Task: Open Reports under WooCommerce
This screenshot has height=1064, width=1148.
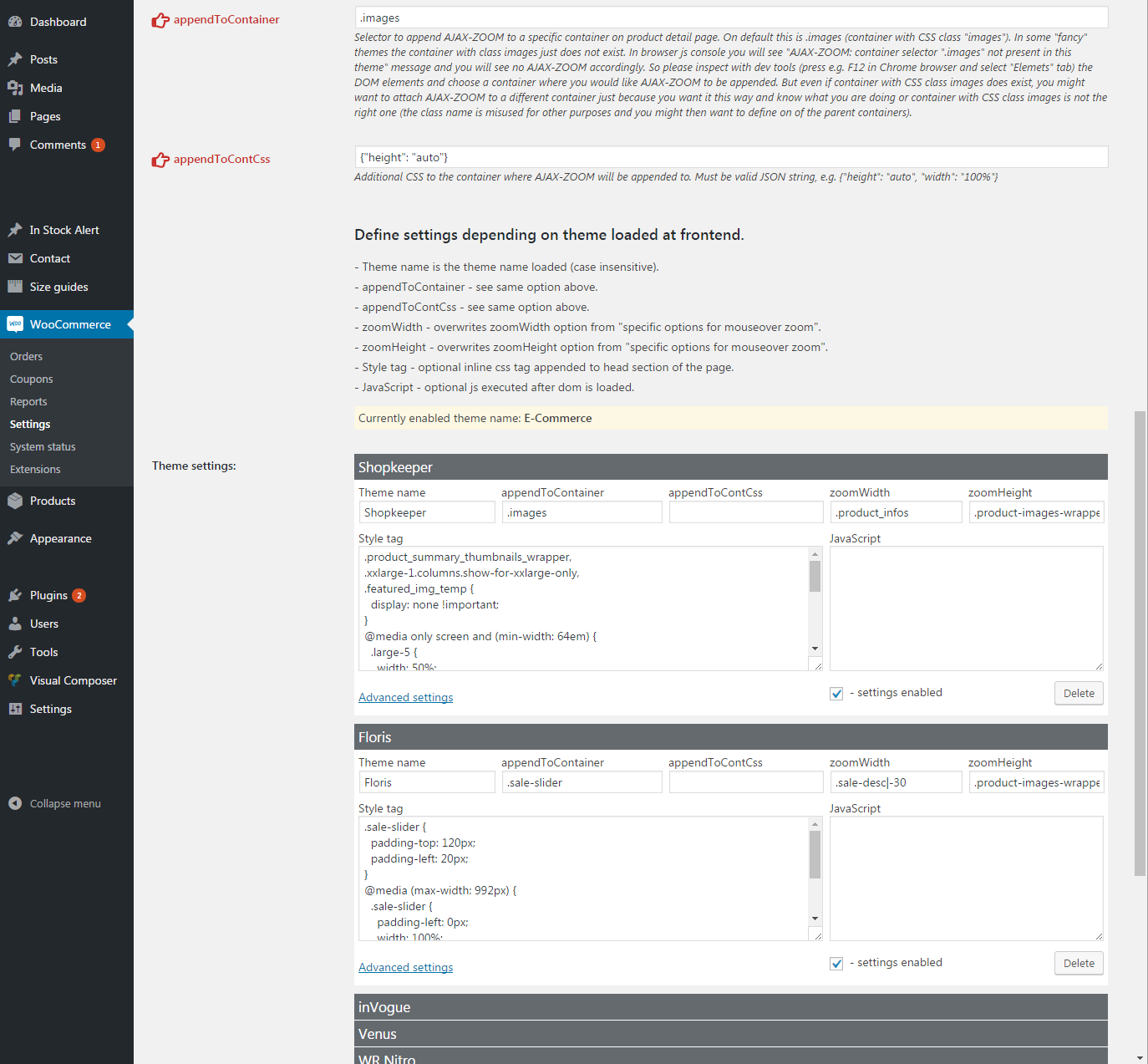Action: tap(28, 401)
